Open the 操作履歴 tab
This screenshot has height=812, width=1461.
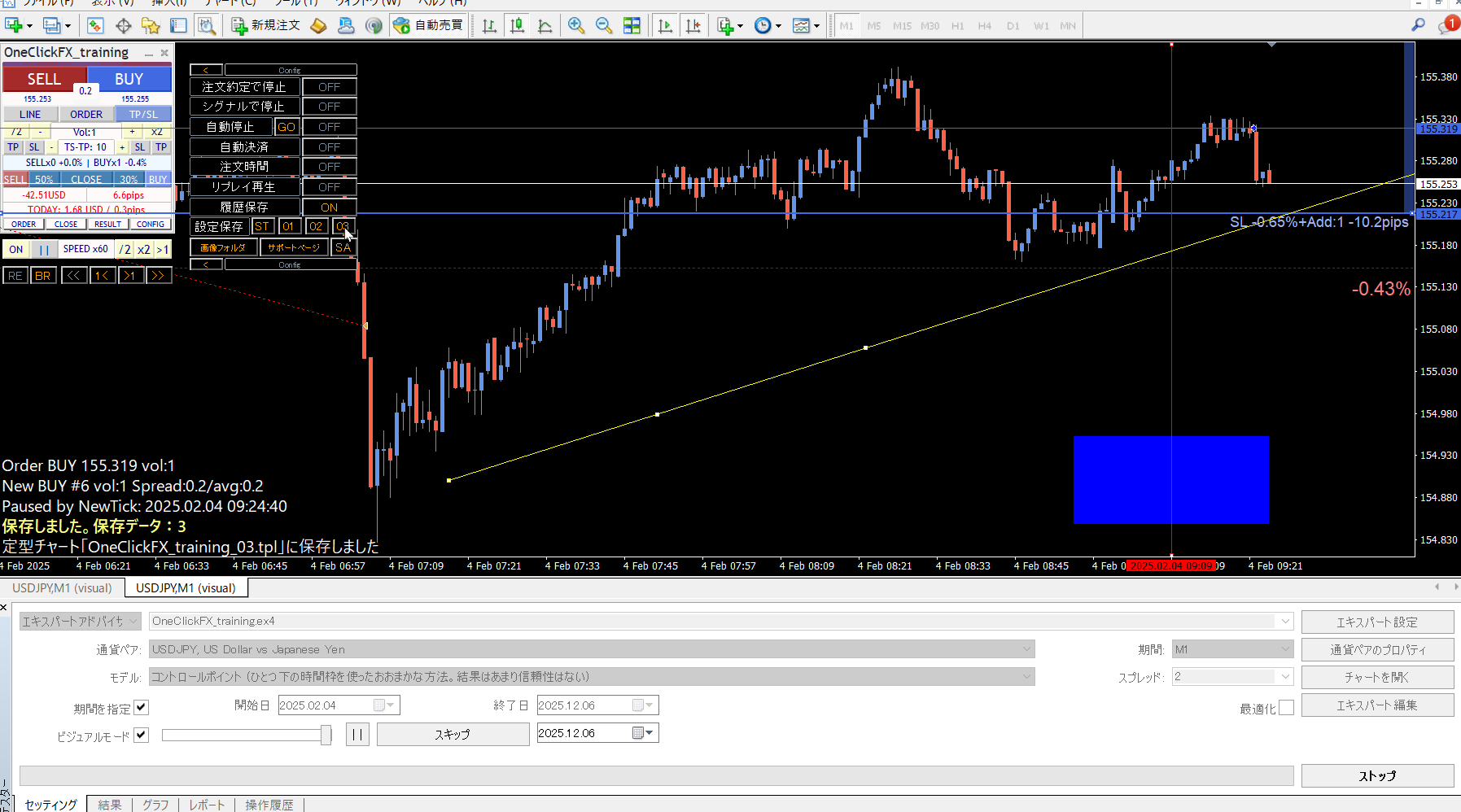pyautogui.click(x=269, y=805)
